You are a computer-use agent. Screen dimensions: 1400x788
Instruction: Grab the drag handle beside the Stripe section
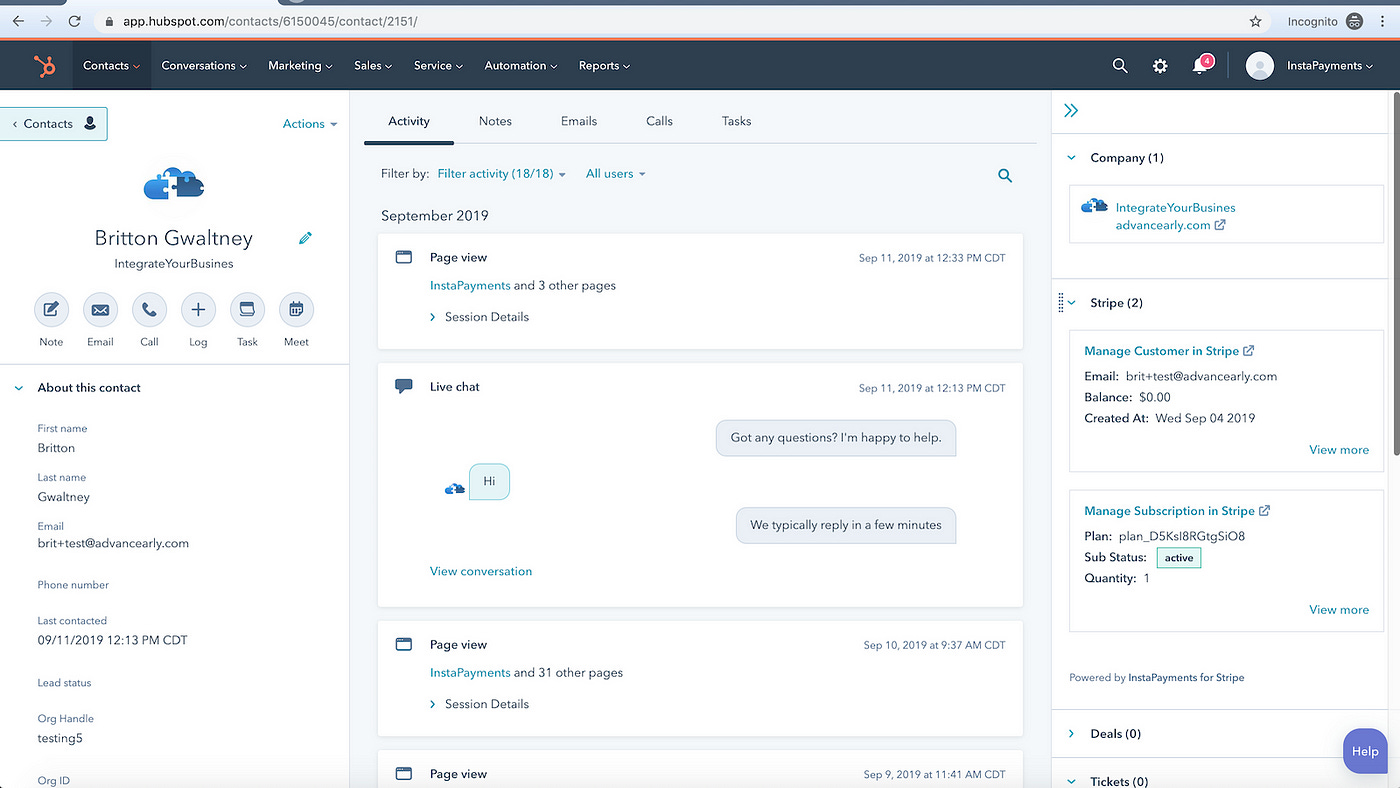coord(1061,302)
